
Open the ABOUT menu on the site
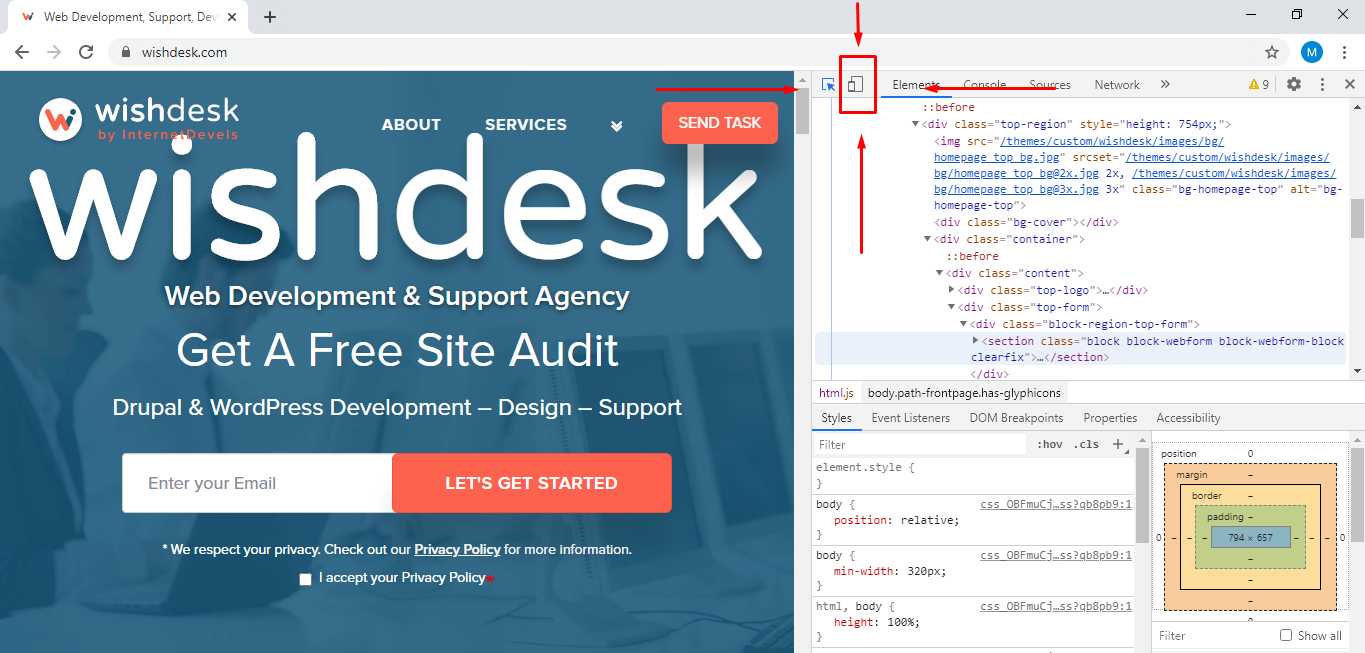click(x=411, y=125)
